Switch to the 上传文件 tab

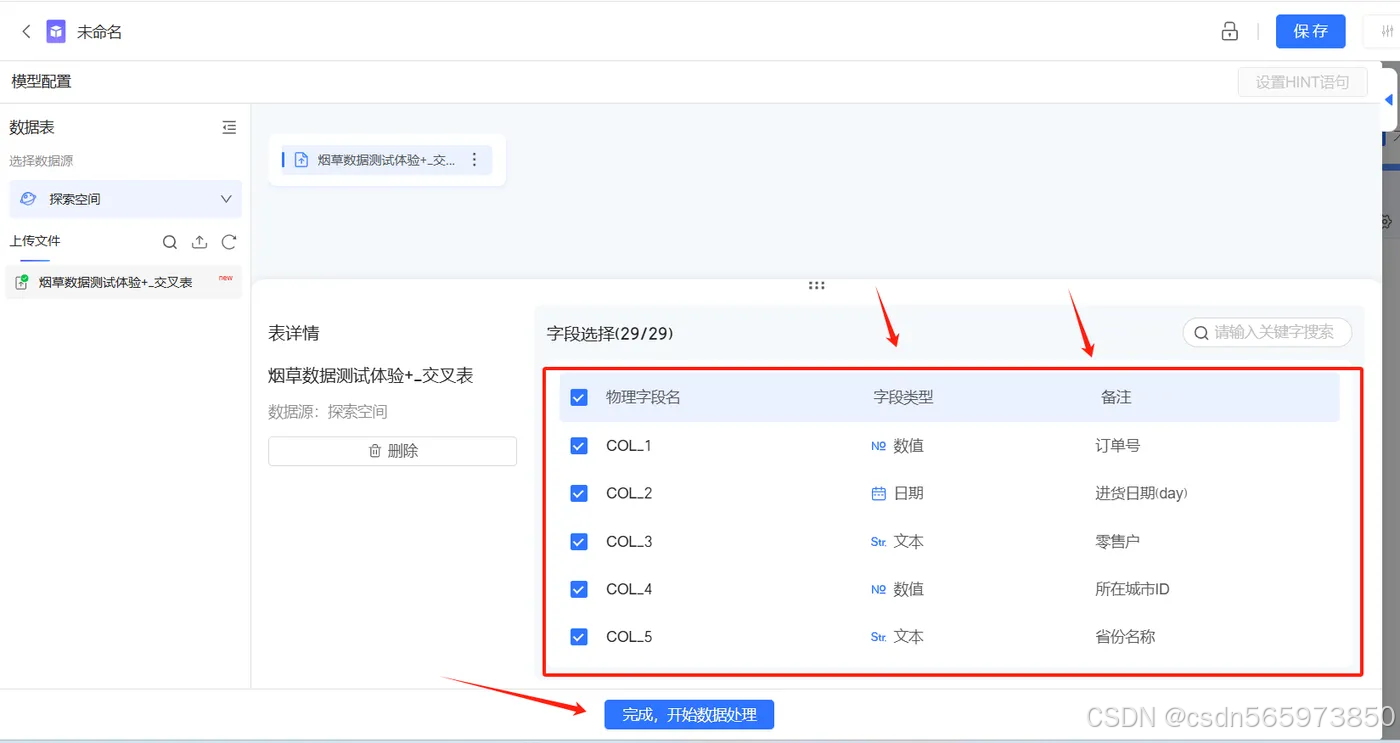(x=35, y=241)
